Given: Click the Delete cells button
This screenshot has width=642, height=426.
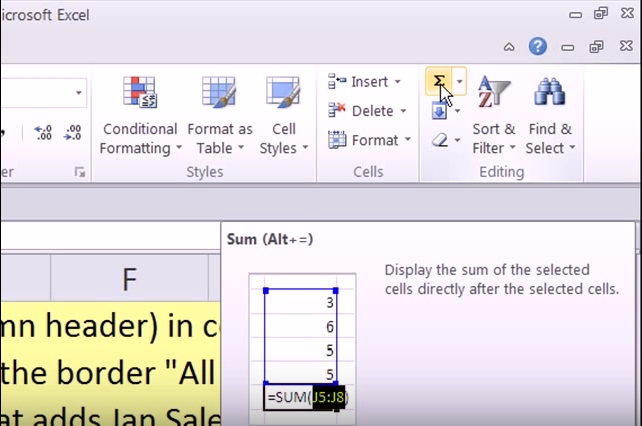Looking at the screenshot, I should click(360, 111).
